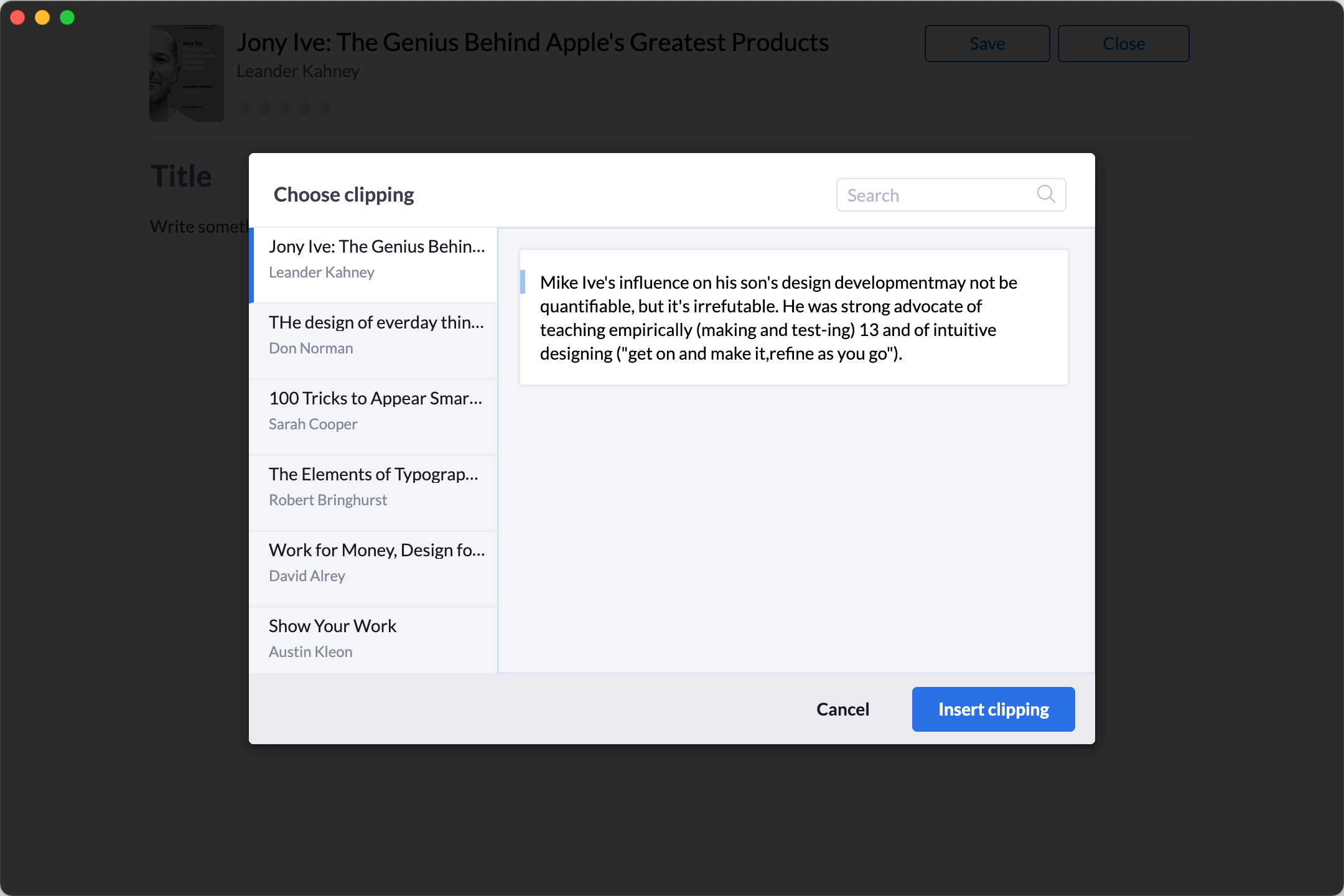Select The design of everday things by Don Norman
1344x896 pixels.
pyautogui.click(x=373, y=341)
